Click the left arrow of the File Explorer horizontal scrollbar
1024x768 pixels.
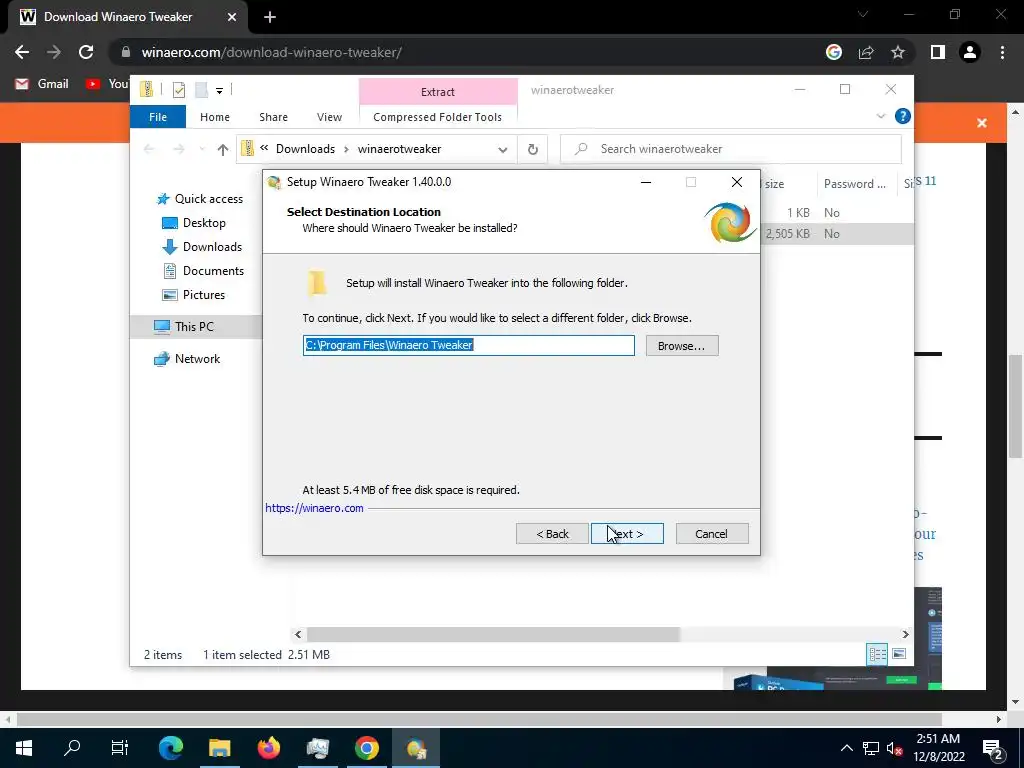(298, 634)
